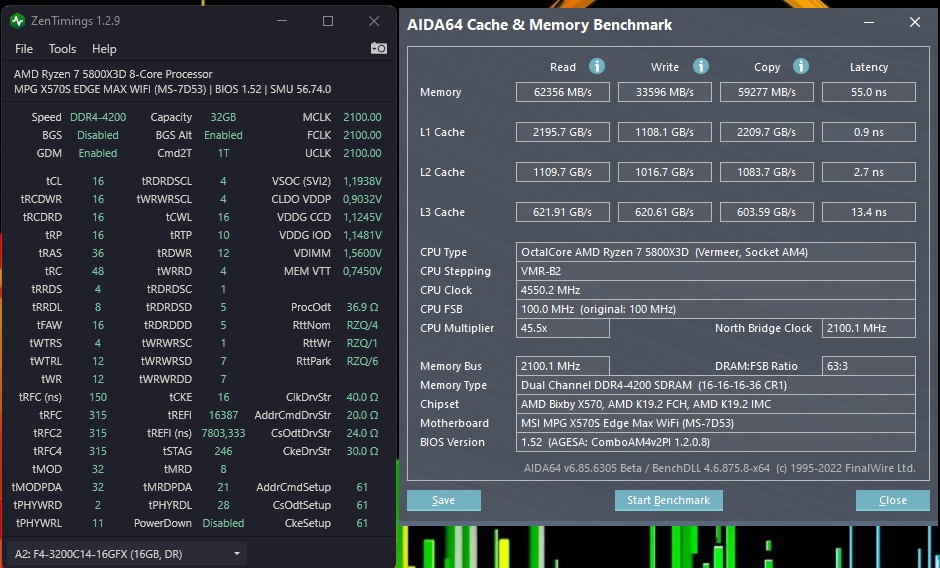Minimize the AIDA64 benchmark window
940x568 pixels.
click(x=869, y=23)
